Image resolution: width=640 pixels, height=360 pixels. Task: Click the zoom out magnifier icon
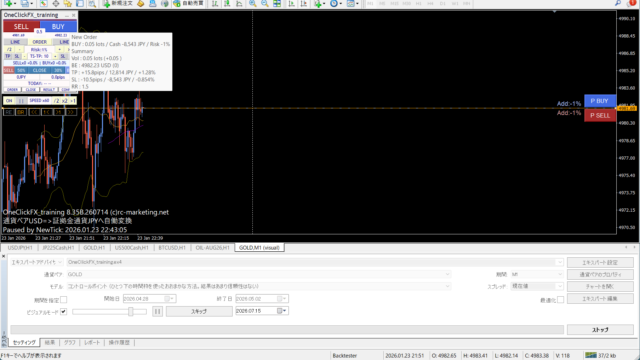tap(264, 4)
